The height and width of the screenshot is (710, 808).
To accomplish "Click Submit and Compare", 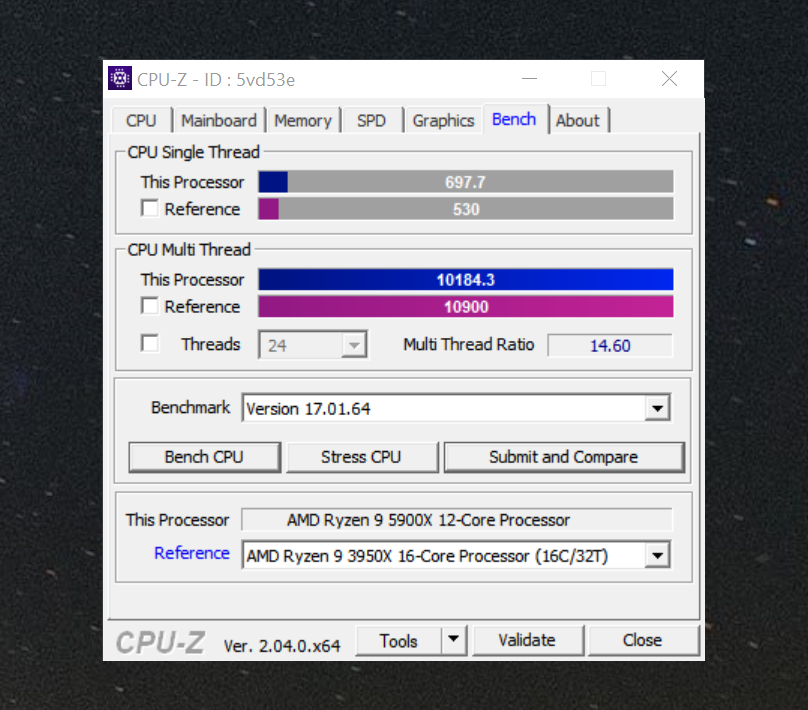I will [564, 457].
